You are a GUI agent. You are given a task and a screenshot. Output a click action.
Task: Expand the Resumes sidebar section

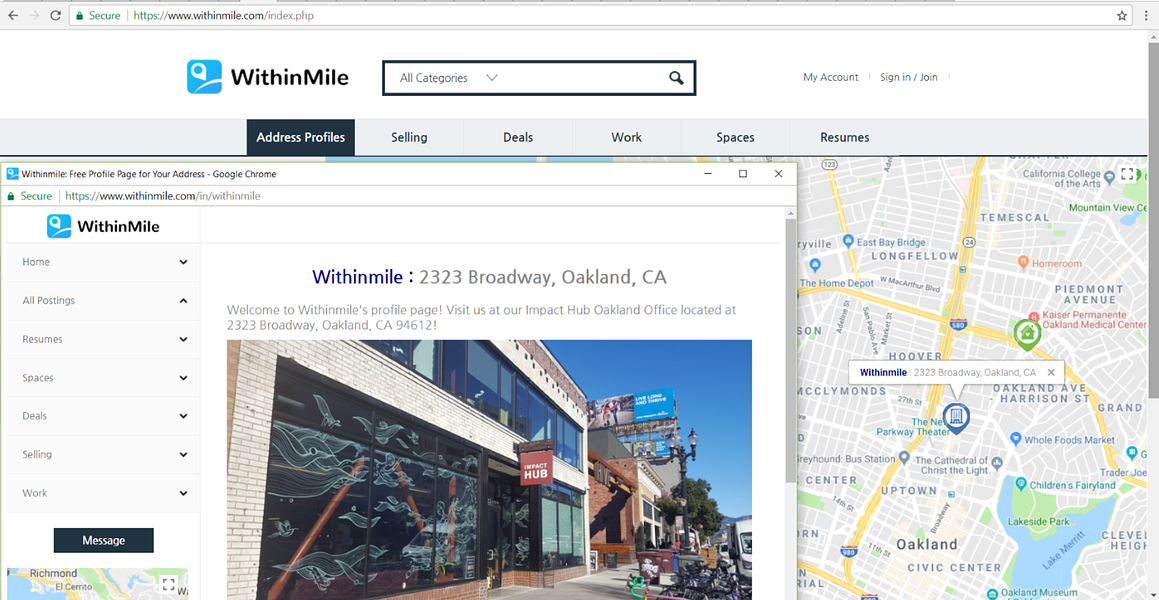coord(103,339)
